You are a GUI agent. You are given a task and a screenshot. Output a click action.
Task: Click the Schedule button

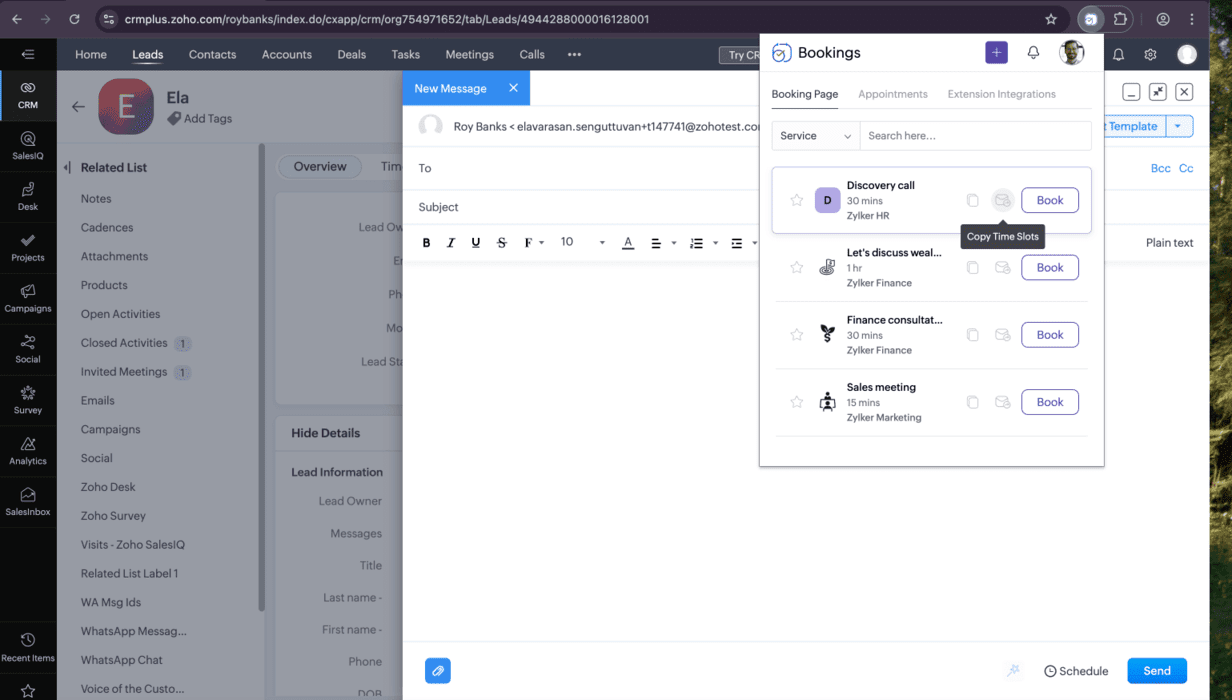(x=1076, y=671)
